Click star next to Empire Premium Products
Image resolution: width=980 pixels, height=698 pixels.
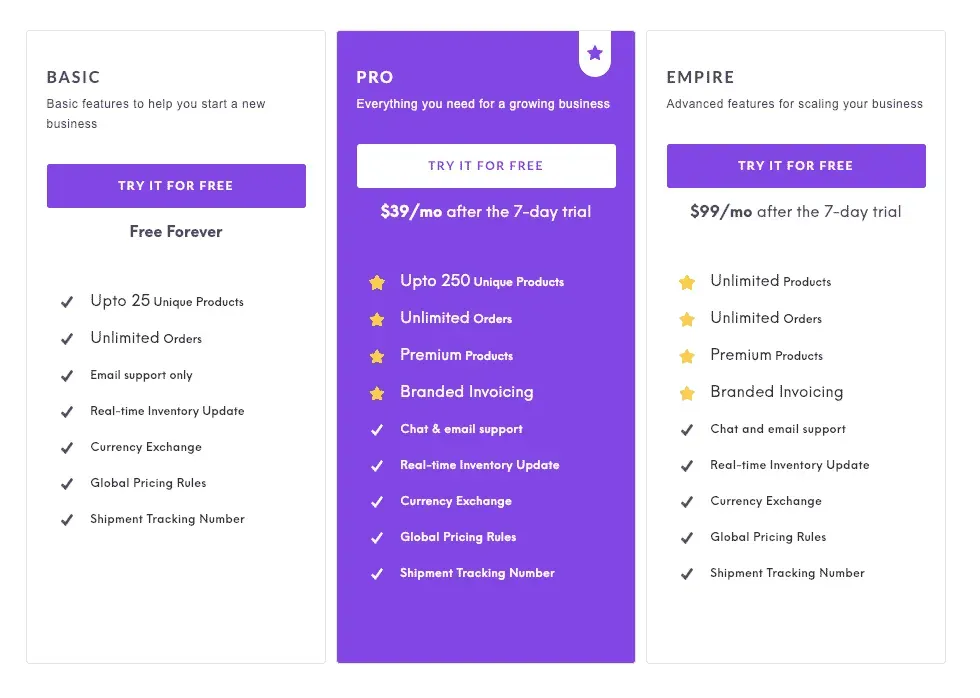pyautogui.click(x=687, y=356)
